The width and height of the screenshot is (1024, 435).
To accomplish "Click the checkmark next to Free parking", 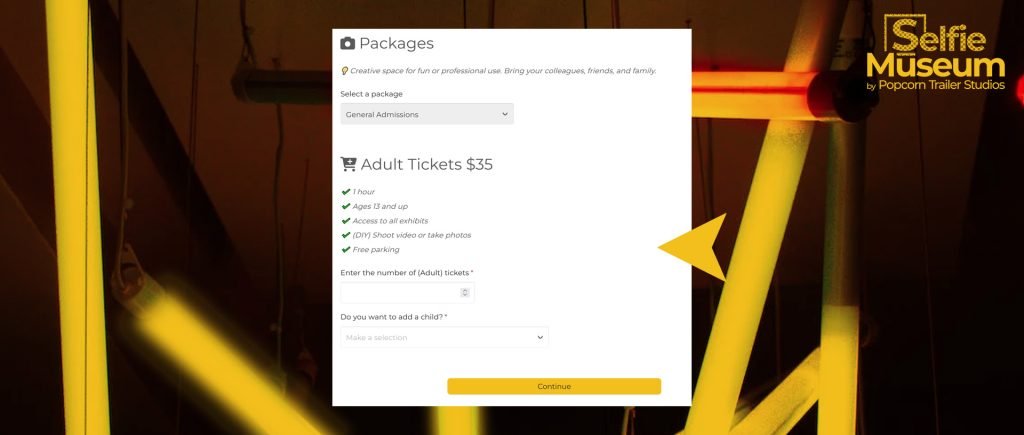I will click(x=346, y=250).
